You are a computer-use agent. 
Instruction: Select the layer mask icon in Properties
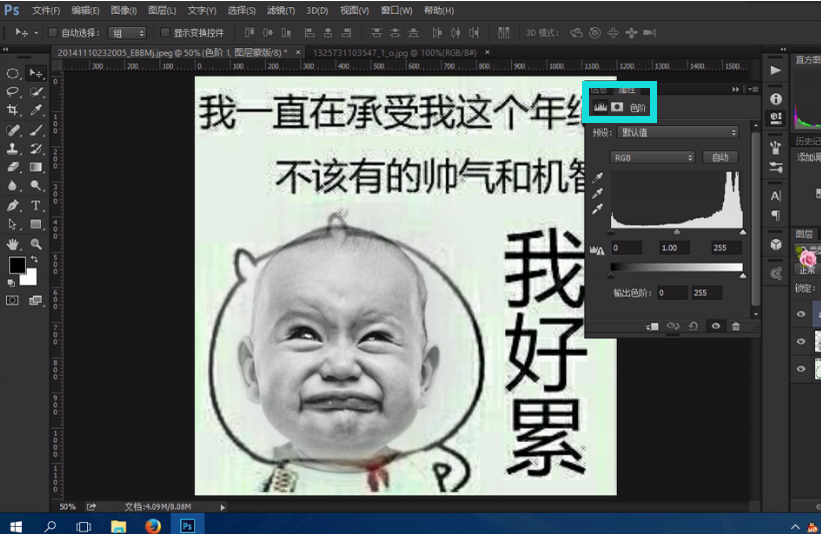tap(617, 107)
